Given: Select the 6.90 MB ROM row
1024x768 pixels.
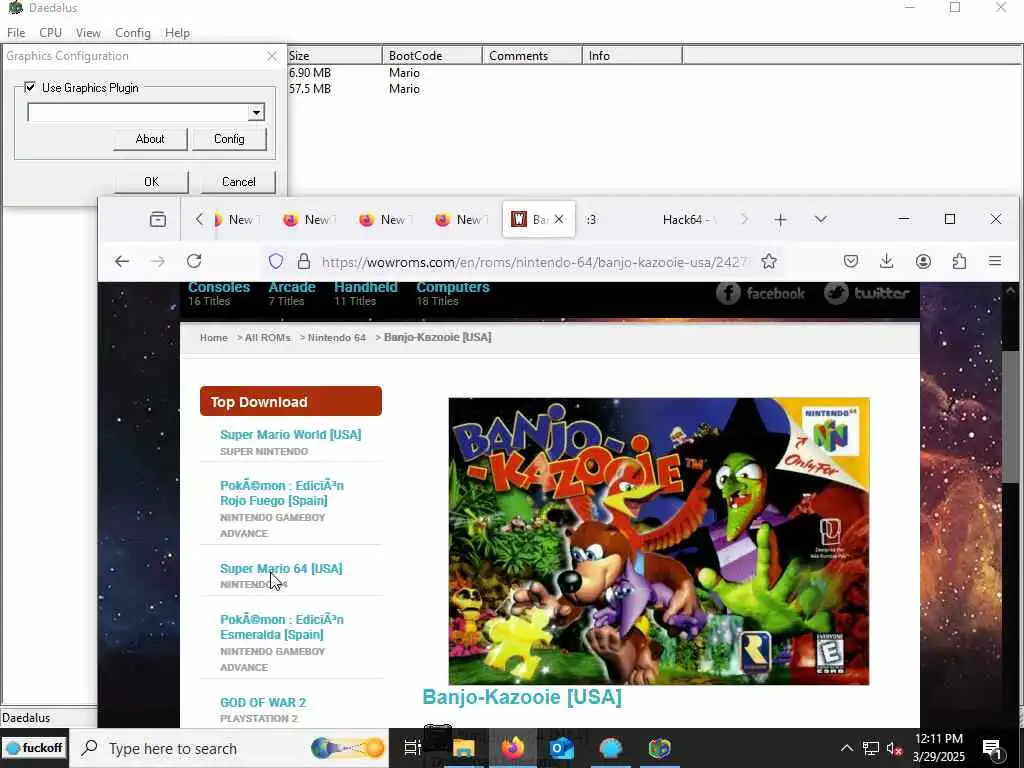Looking at the screenshot, I should (654, 72).
